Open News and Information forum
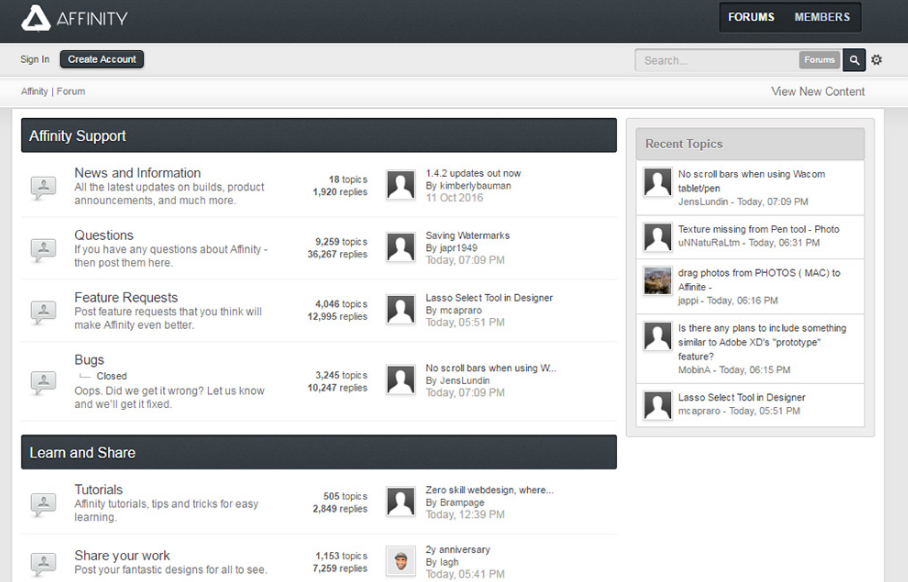Screen dimensions: 908x582 137,173
